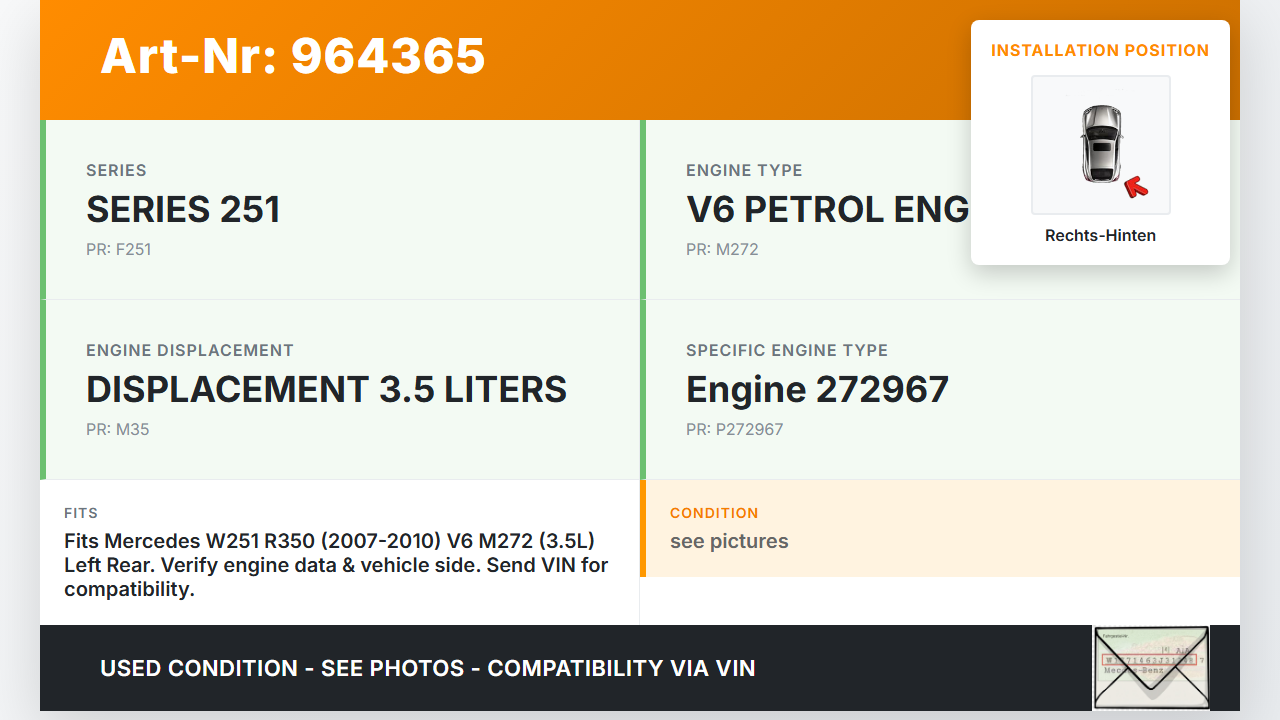
Task: Click the Art-Nr: 964365 heading
Action: coord(293,56)
